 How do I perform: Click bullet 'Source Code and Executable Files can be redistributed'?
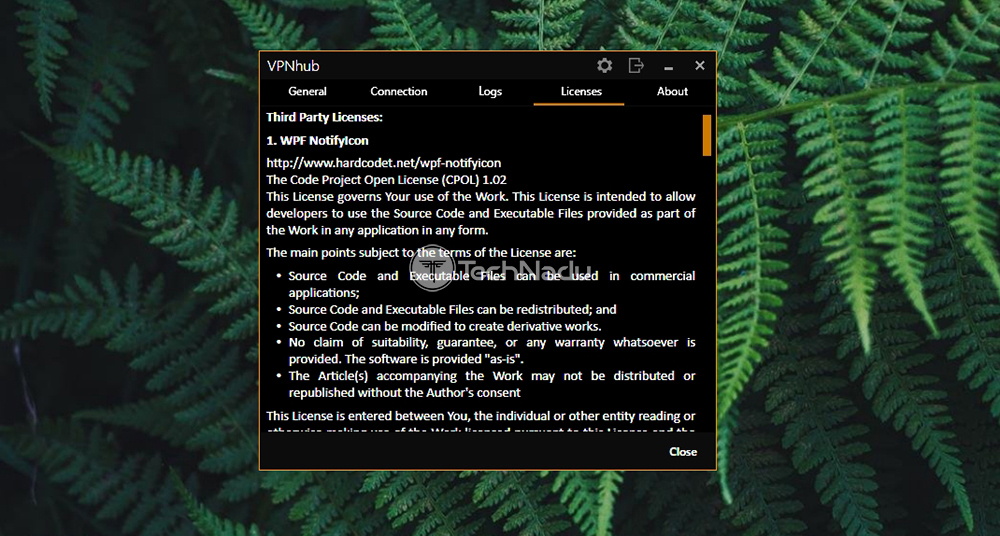(x=452, y=309)
